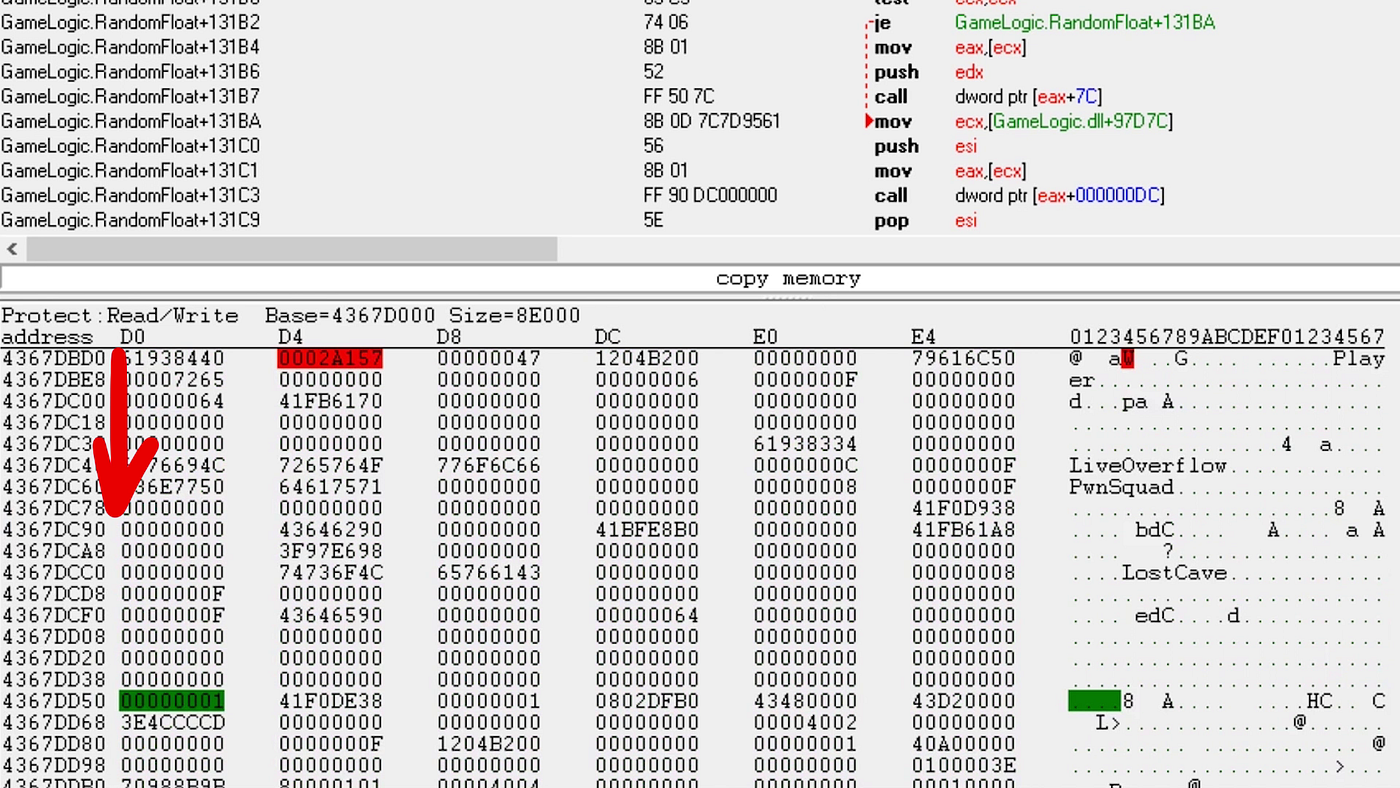Select instruction at RandomFloat+131BA

pyautogui.click(x=700, y=121)
